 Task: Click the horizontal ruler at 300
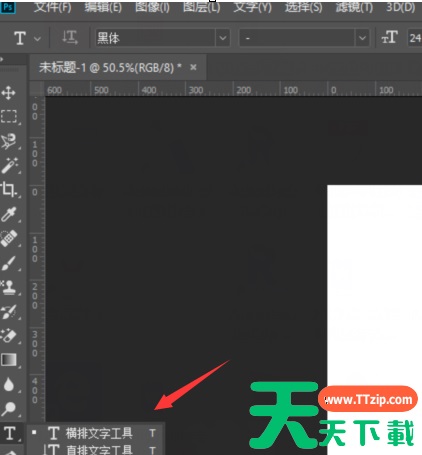[196, 90]
